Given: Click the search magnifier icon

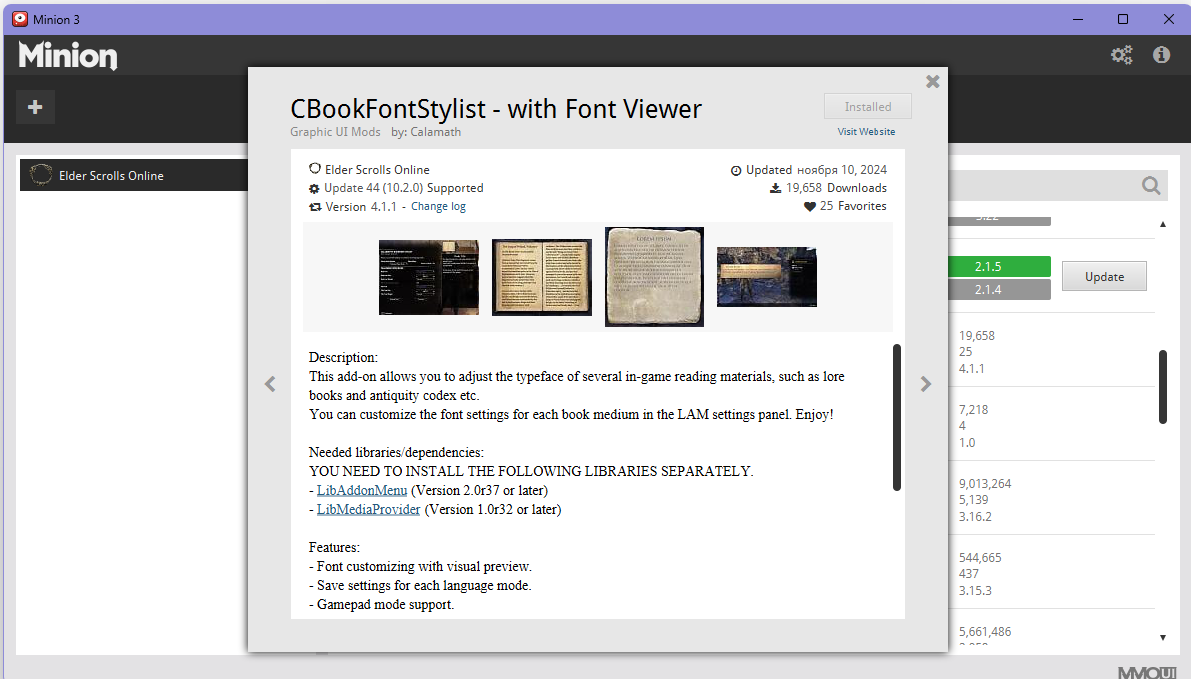Looking at the screenshot, I should click(x=1151, y=185).
